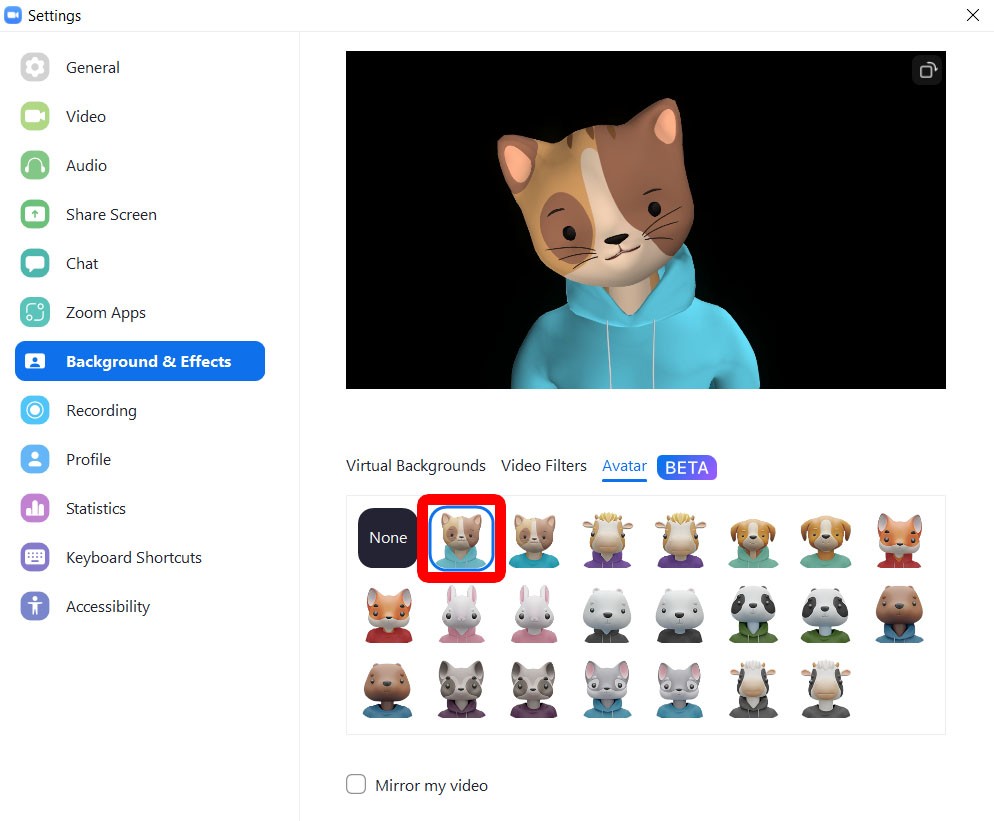Select the cat avatar in teal hoodie

point(461,539)
